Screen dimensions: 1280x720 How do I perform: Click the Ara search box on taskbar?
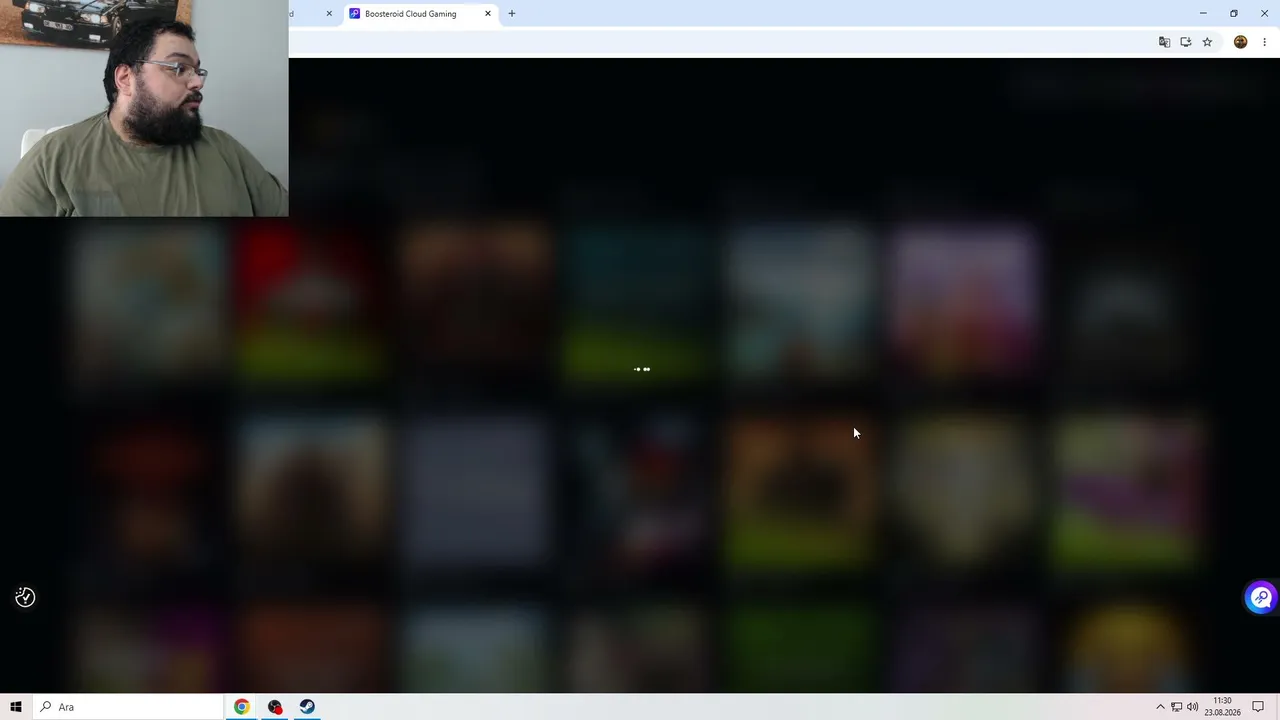(128, 707)
